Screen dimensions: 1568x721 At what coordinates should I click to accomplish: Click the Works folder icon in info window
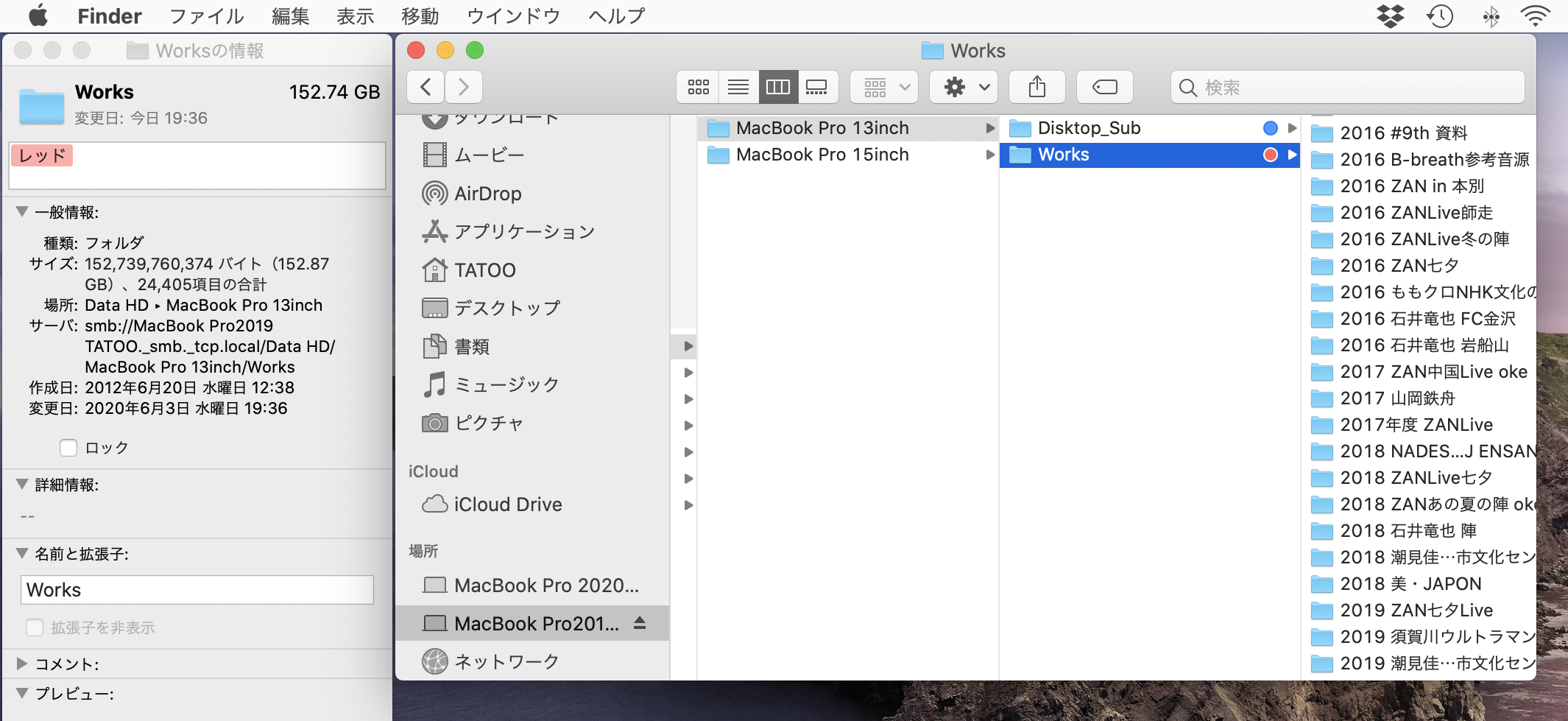[42, 105]
